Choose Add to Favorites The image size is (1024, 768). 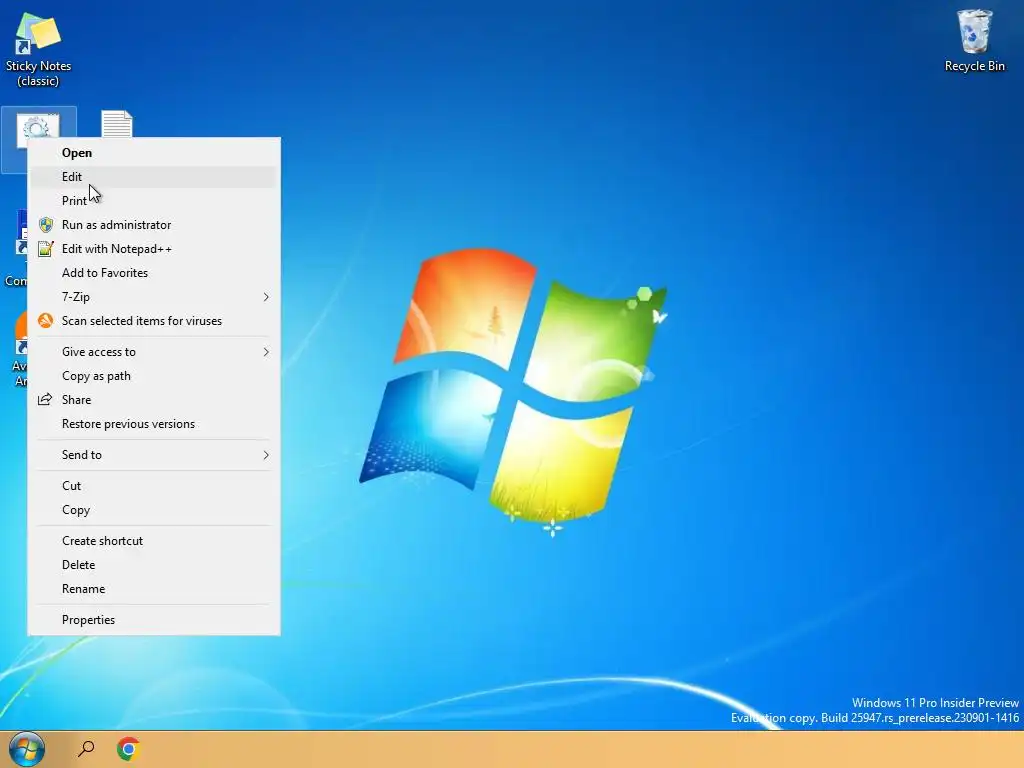click(154, 273)
